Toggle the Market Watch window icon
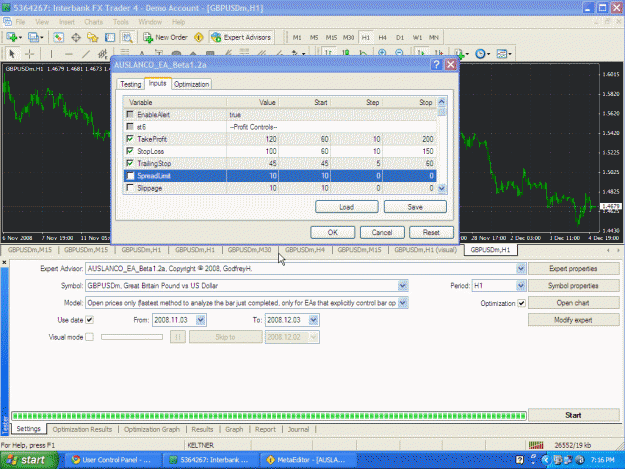 pos(59,37)
